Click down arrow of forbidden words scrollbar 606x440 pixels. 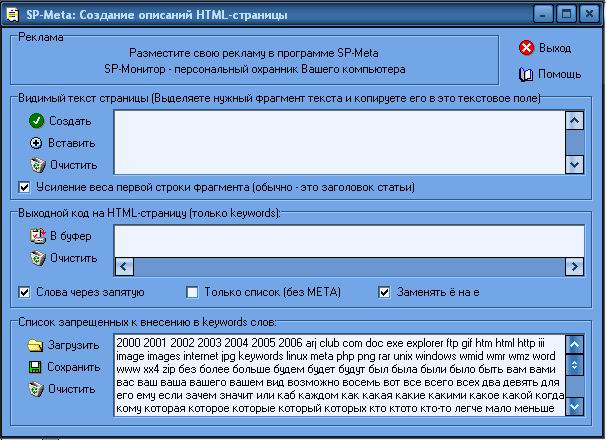tap(574, 407)
